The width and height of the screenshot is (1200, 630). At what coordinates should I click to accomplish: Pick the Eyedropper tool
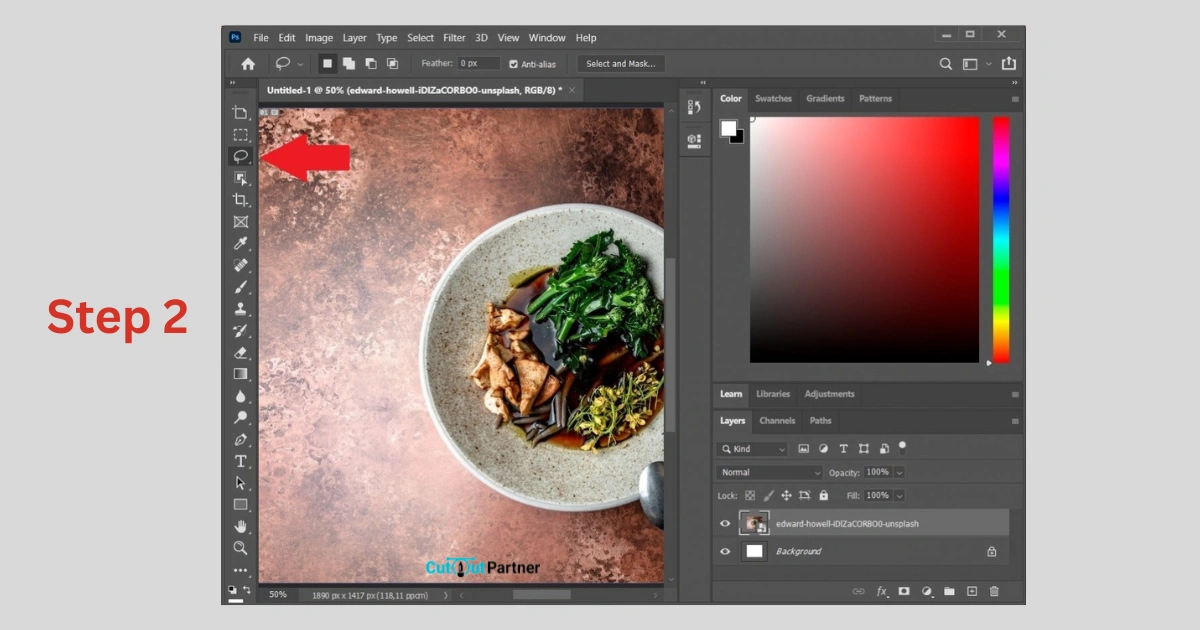click(x=240, y=243)
